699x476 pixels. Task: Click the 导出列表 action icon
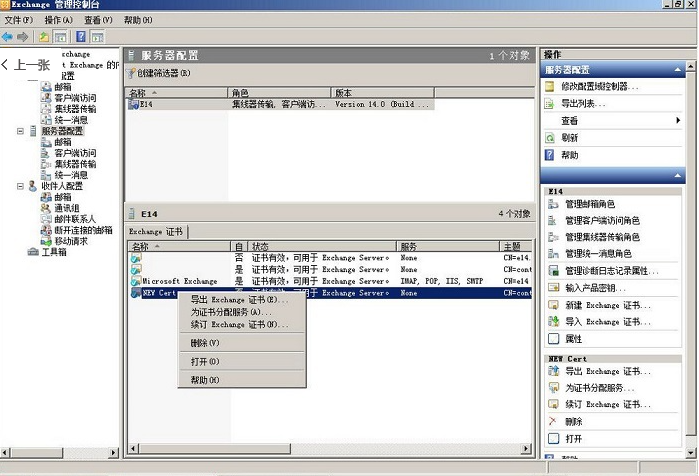(x=550, y=104)
